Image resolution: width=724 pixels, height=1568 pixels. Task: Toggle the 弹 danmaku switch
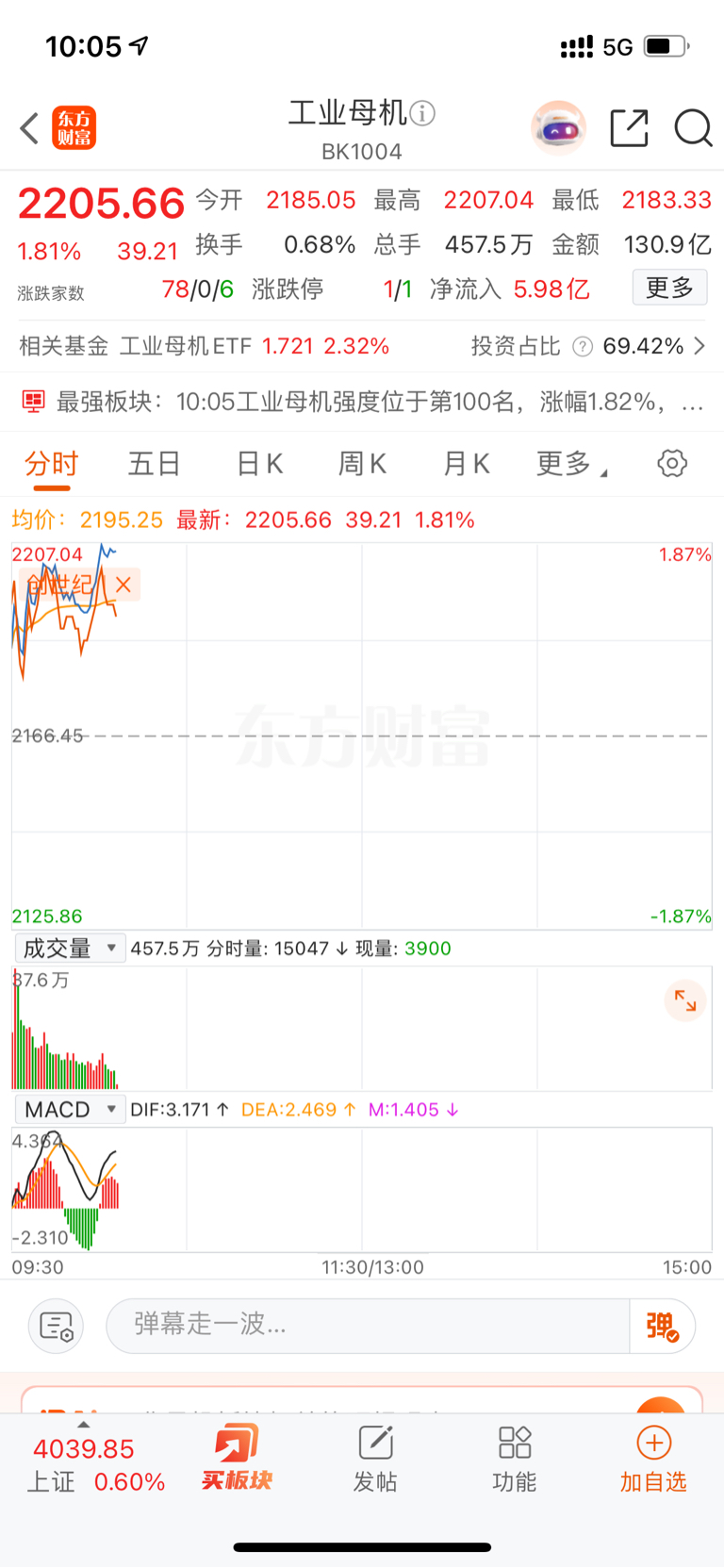(x=662, y=1326)
